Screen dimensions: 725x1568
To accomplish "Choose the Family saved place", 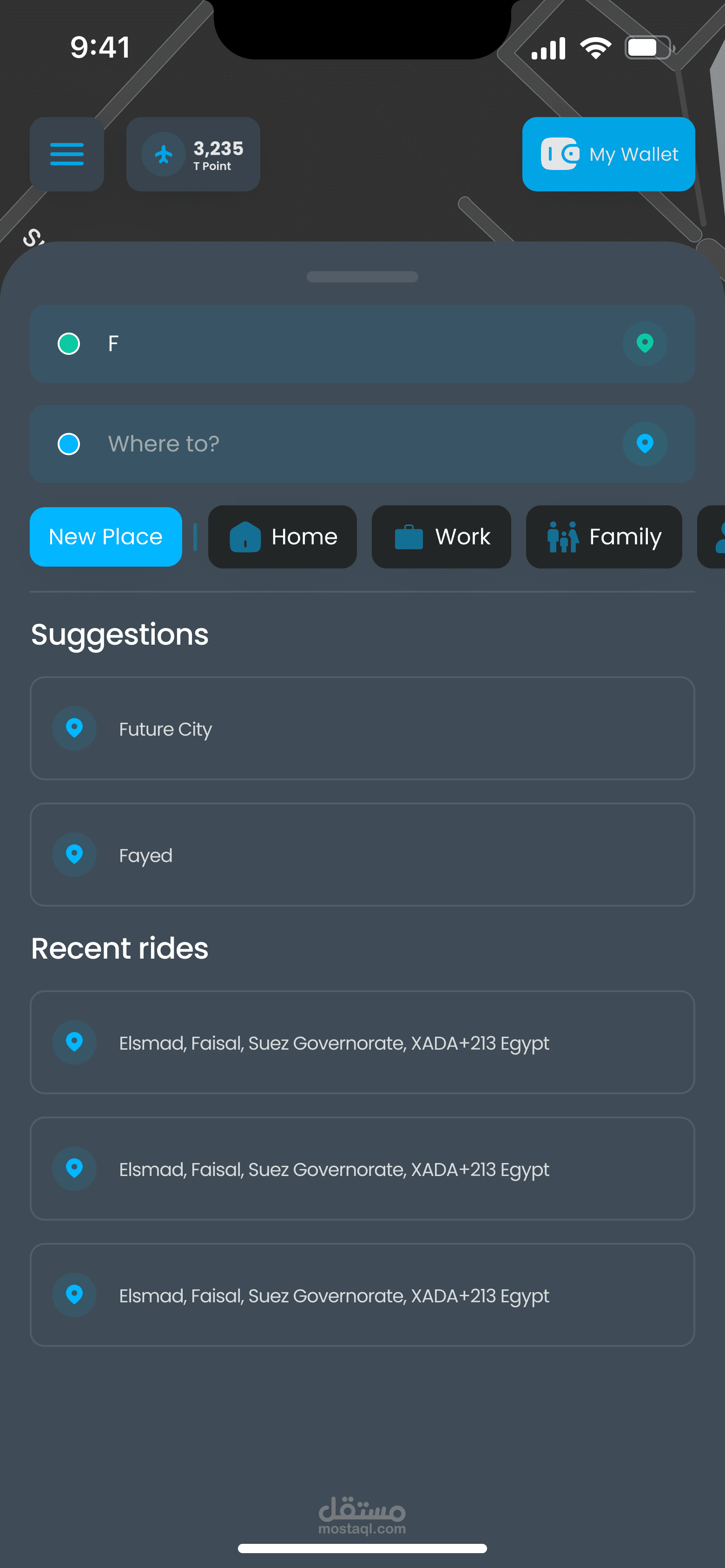I will coord(603,537).
